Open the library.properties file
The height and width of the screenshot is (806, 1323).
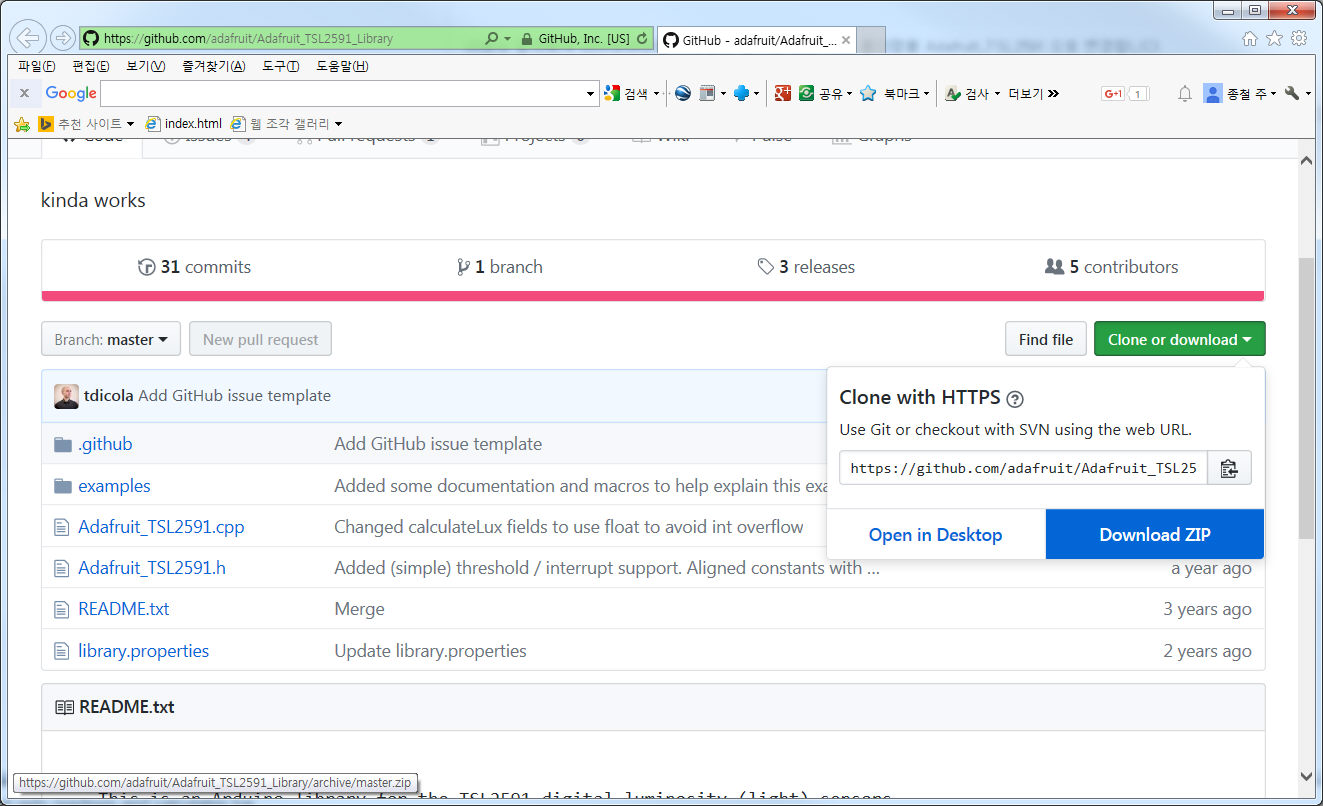tap(143, 651)
